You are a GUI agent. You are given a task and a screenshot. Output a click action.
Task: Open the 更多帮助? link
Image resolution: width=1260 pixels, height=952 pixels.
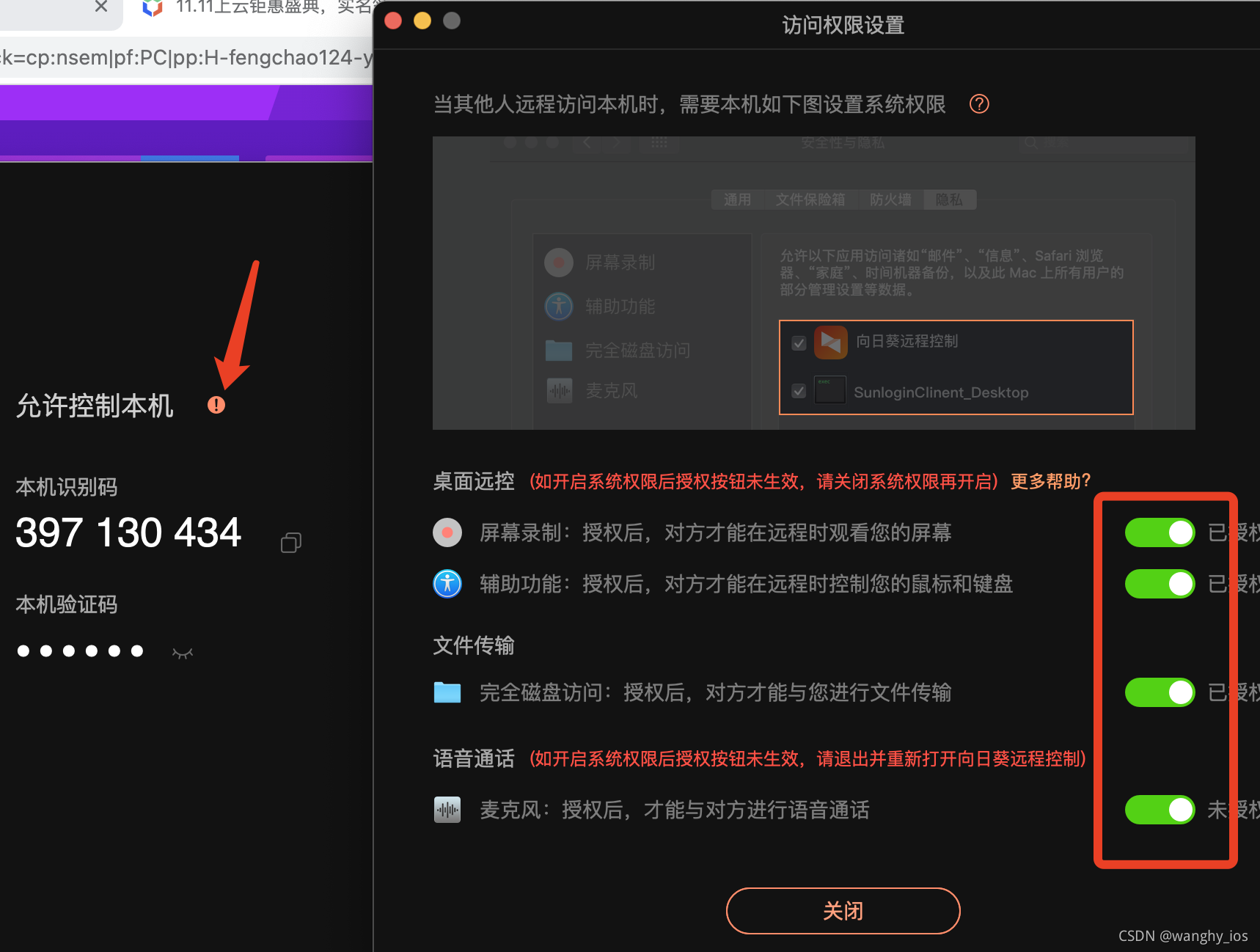click(1051, 481)
